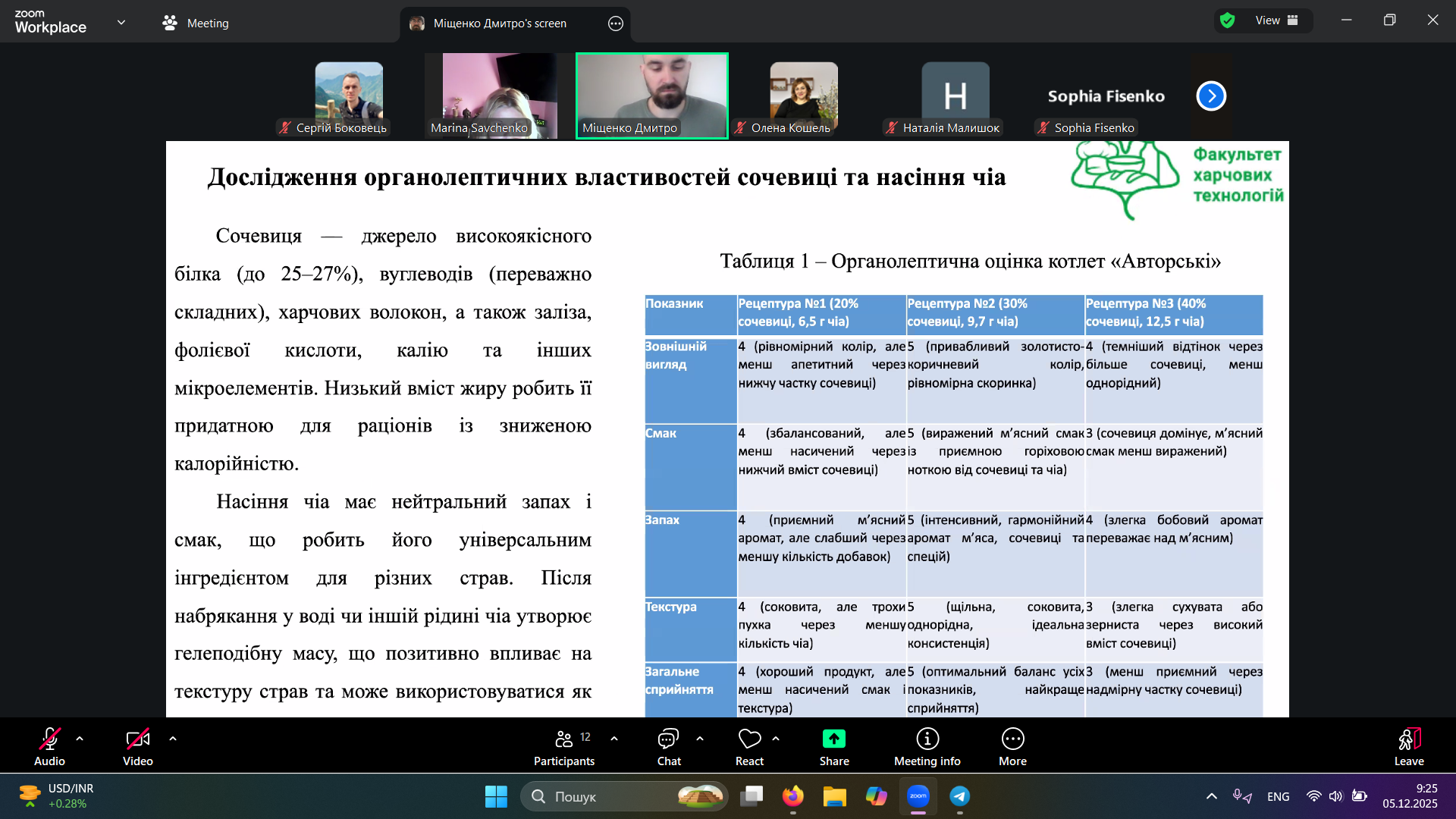
Task: Select the Meeting tab
Action: pos(196,24)
